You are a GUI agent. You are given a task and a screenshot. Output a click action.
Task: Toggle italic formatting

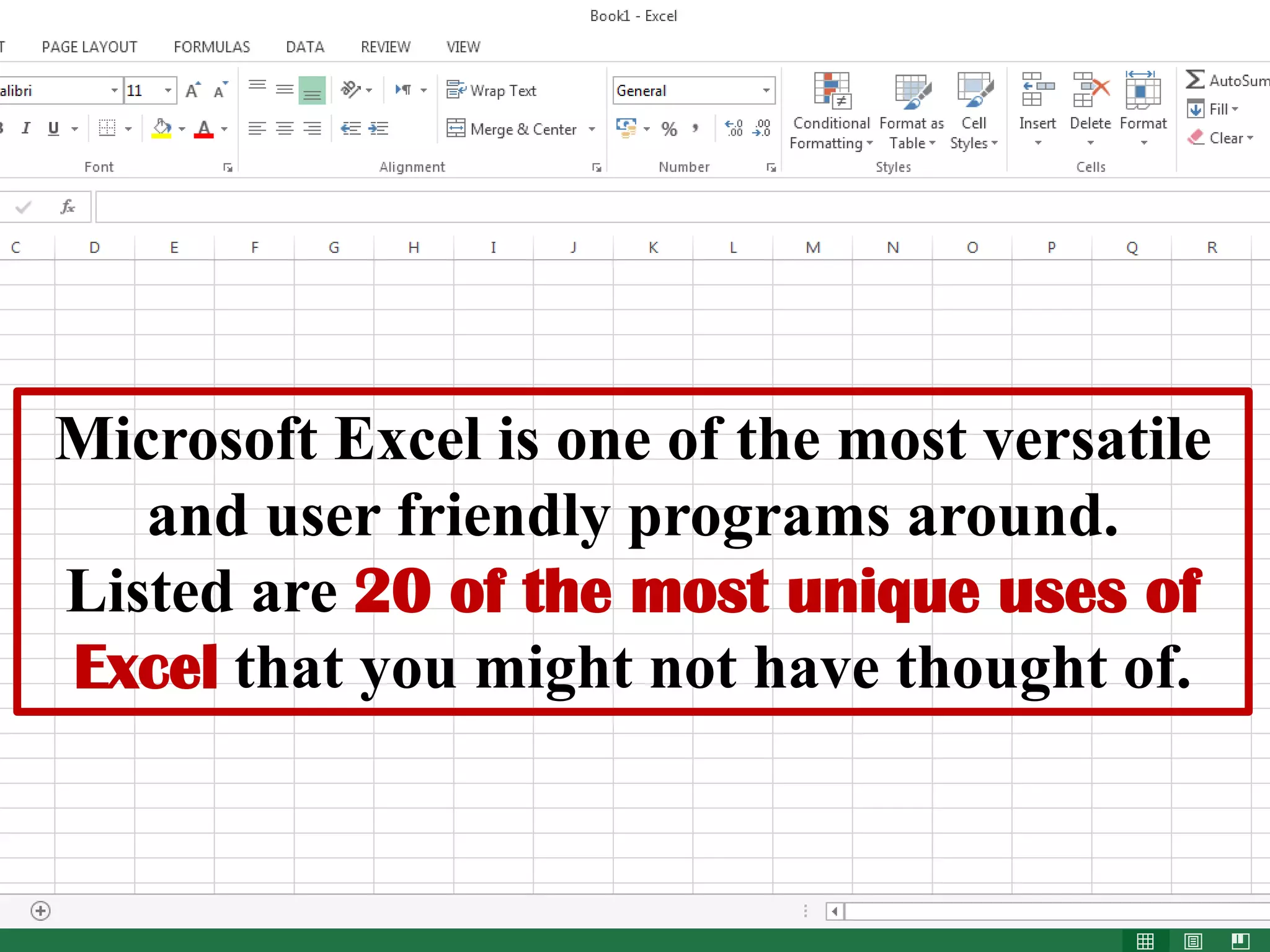click(x=25, y=128)
